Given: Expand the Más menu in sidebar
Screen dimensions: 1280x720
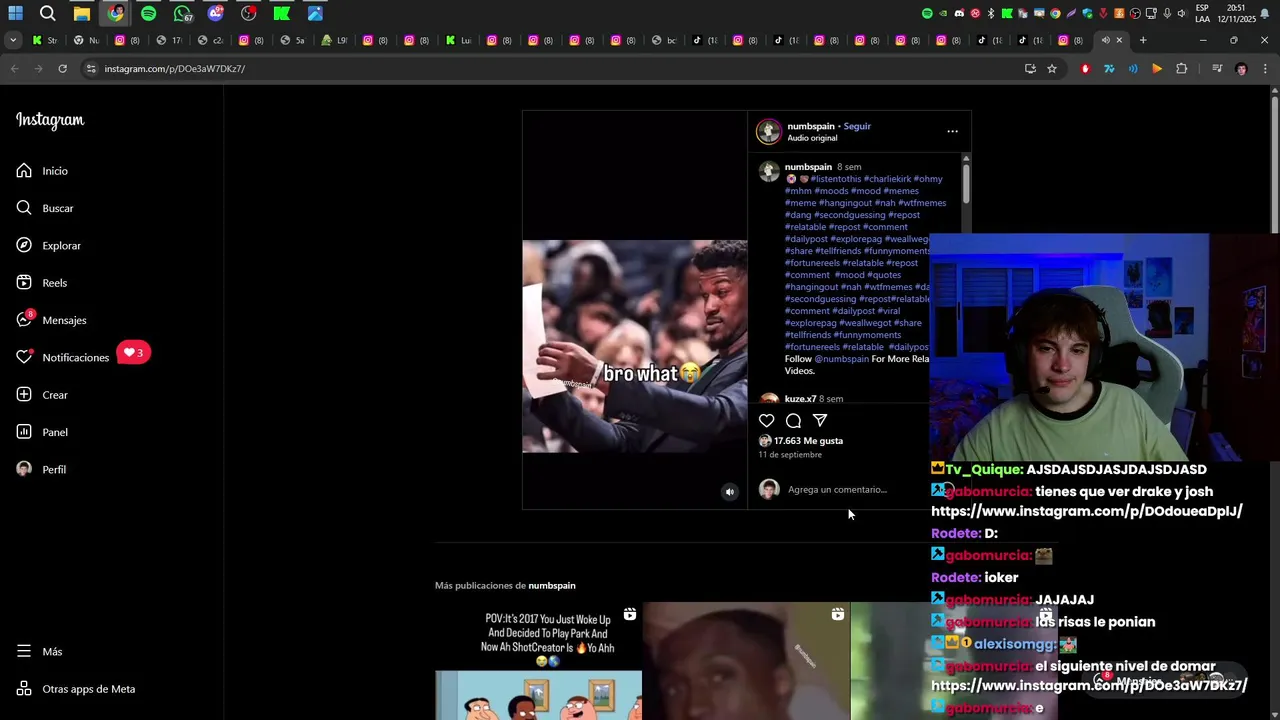Looking at the screenshot, I should (x=39, y=651).
